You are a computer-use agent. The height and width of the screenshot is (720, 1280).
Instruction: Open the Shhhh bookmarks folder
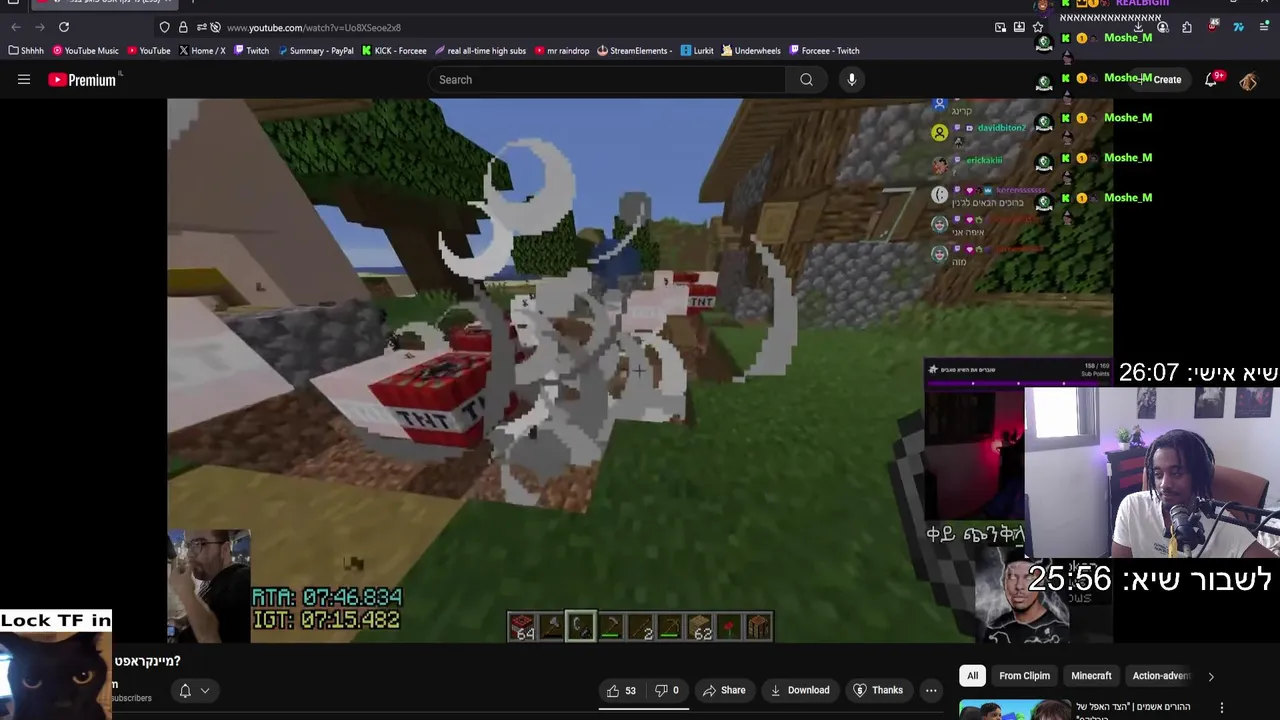coord(27,51)
